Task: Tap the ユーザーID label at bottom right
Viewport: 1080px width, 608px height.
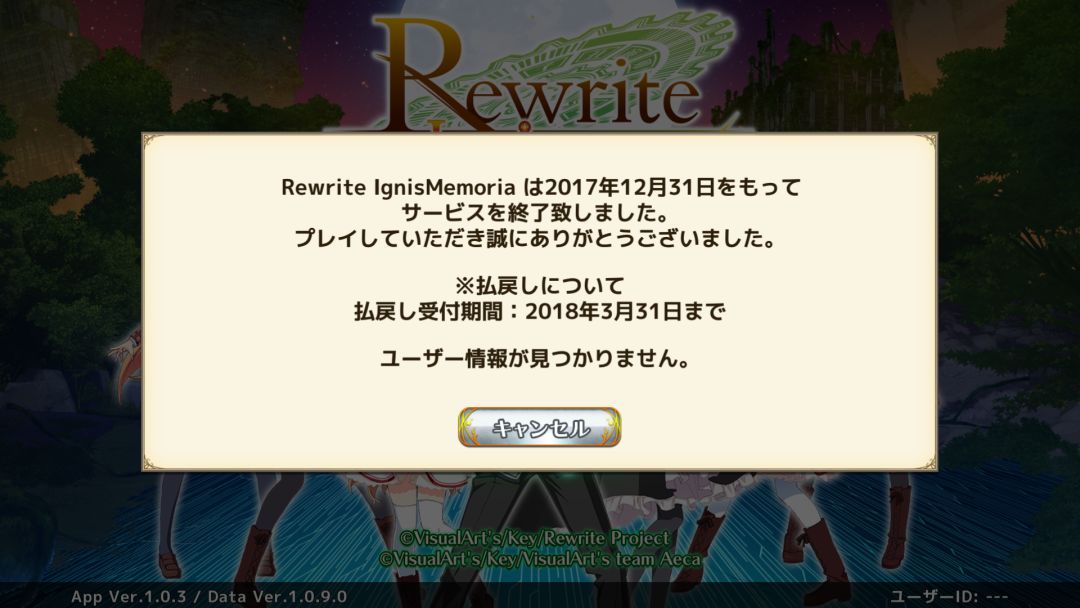Action: 949,596
